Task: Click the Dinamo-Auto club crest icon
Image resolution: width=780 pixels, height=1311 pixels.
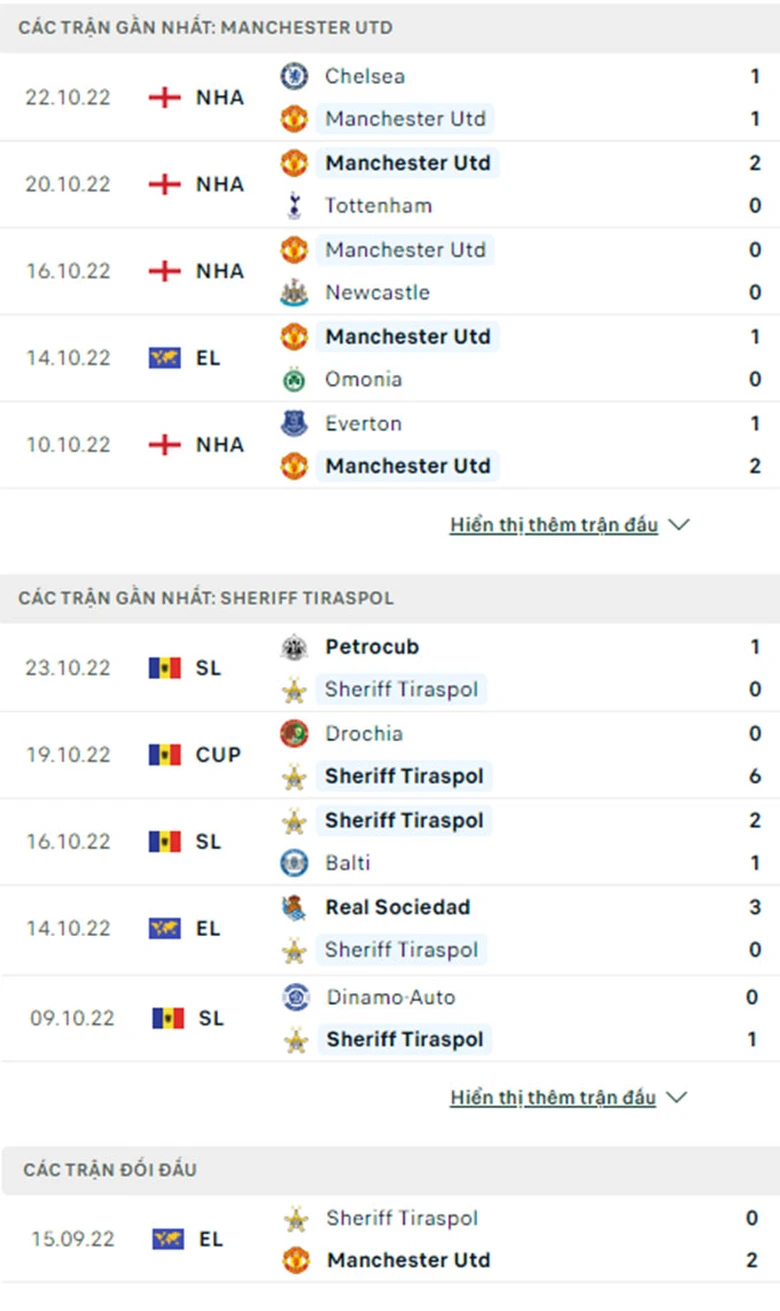Action: coord(295,997)
